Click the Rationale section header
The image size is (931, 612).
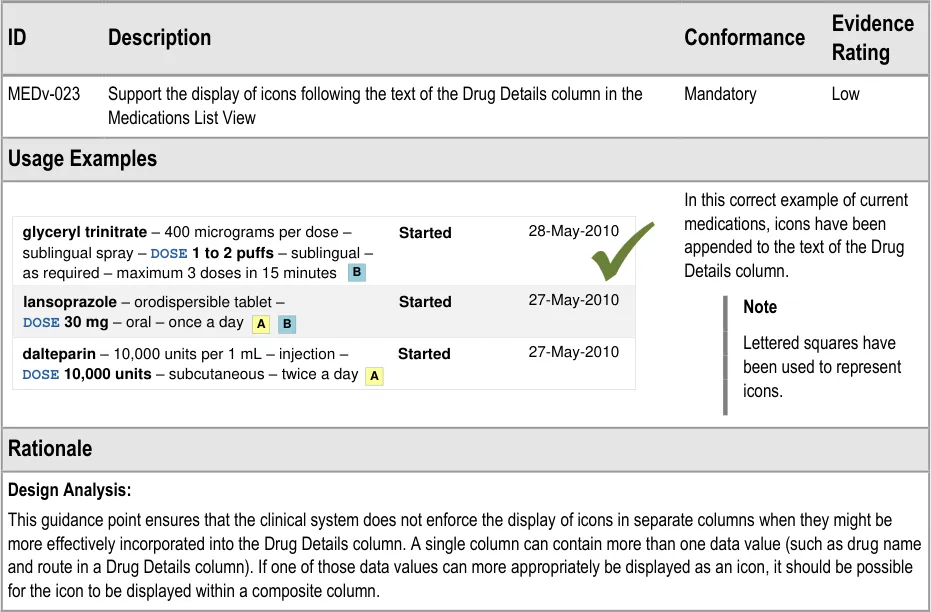(50, 449)
